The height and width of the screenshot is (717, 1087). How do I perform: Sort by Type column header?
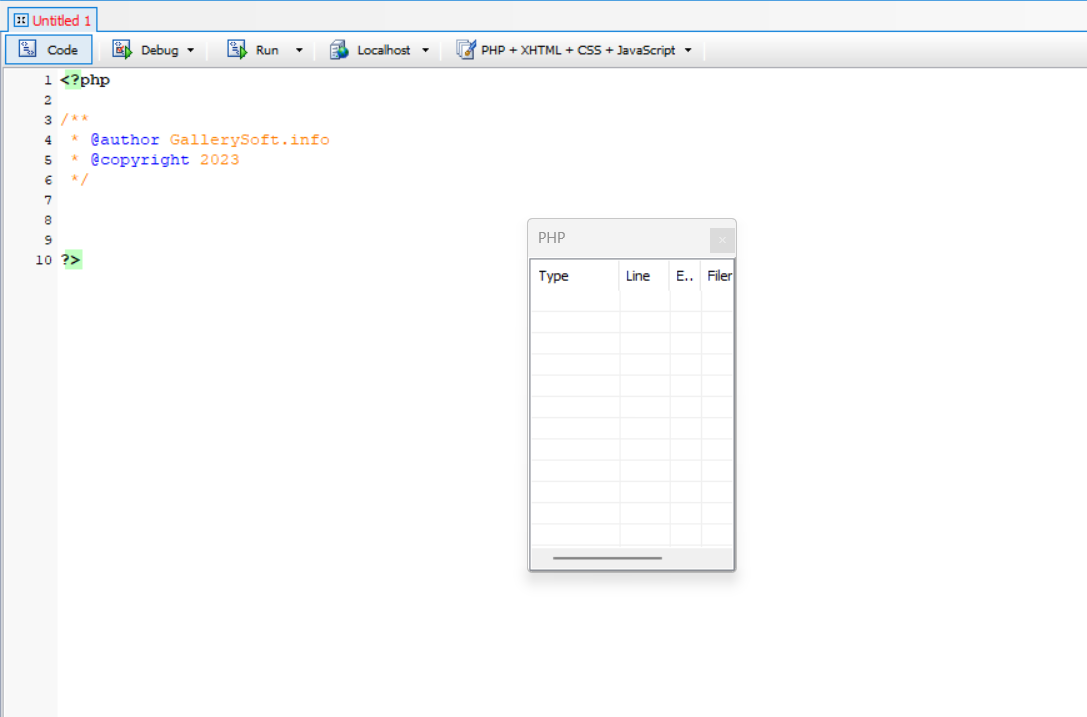pyautogui.click(x=575, y=276)
